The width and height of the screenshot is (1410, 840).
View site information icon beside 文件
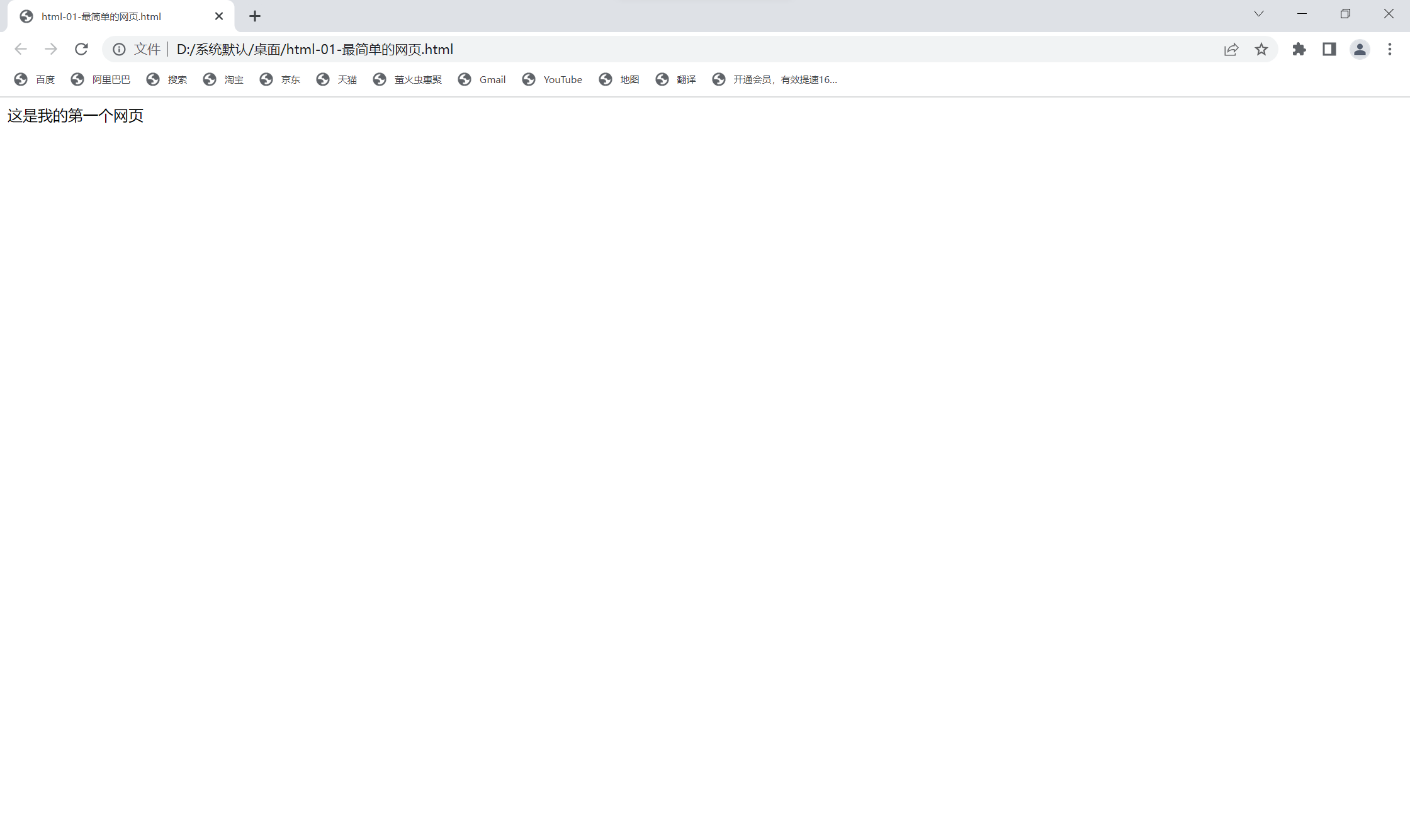pyautogui.click(x=119, y=49)
